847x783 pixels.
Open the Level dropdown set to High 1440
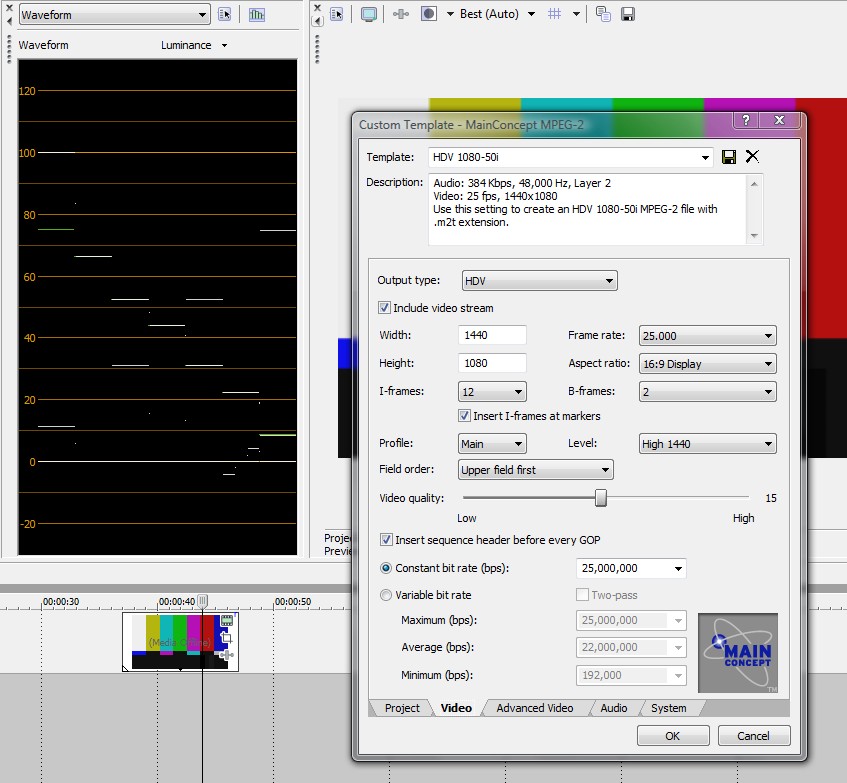[708, 444]
